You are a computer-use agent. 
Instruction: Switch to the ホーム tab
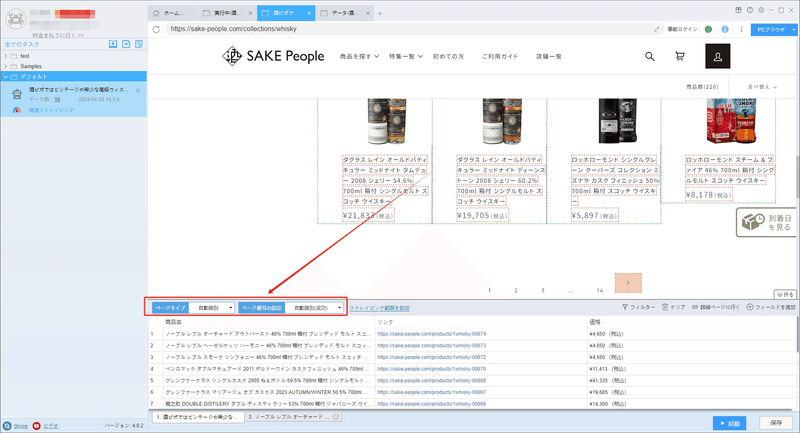point(172,13)
